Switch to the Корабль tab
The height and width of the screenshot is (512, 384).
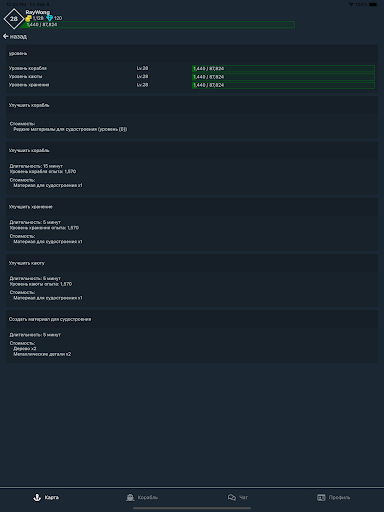[142, 497]
